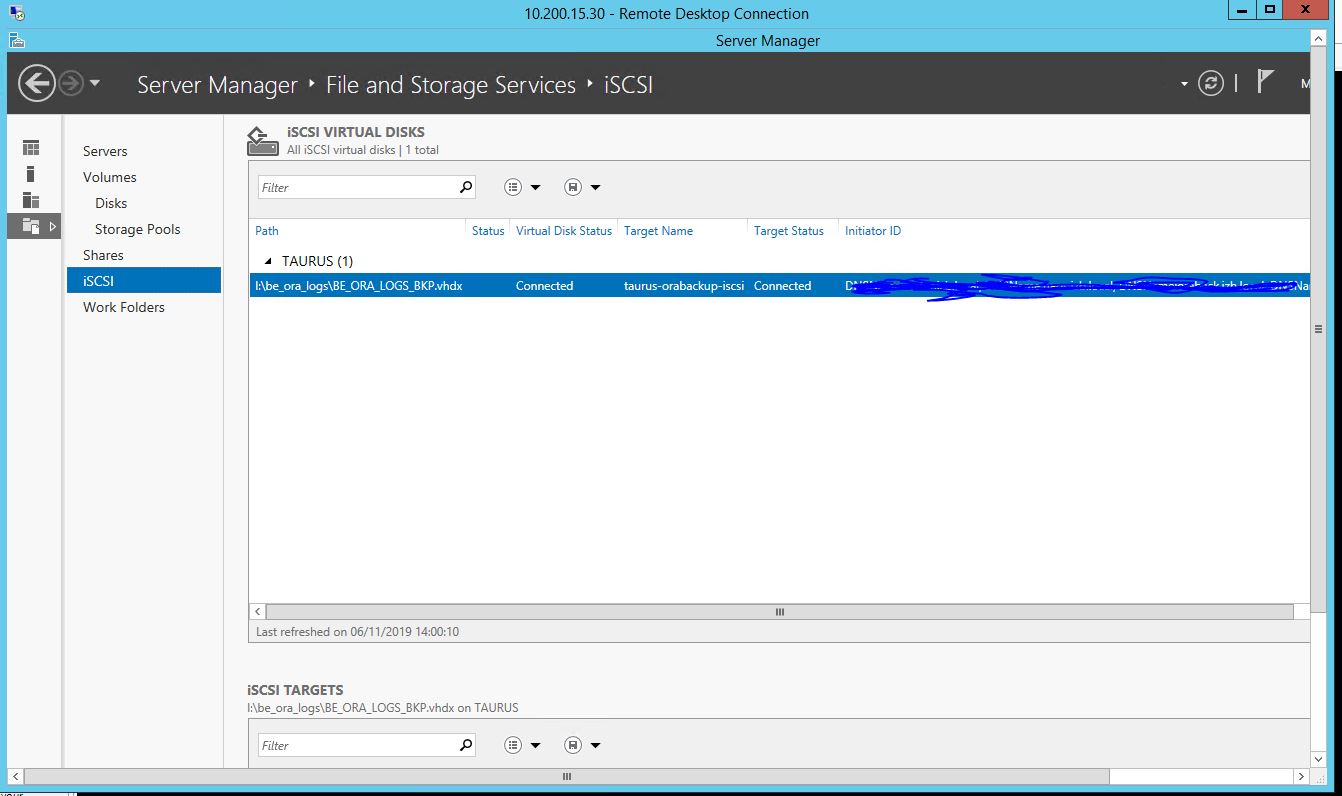Open the Volumes page
The image size is (1342, 796).
coord(110,177)
